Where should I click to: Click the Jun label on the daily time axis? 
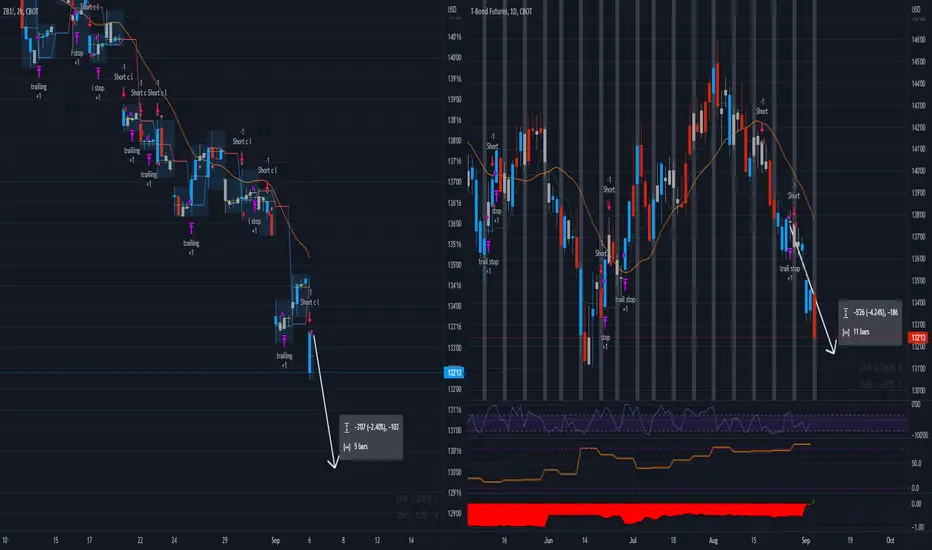[x=548, y=540]
